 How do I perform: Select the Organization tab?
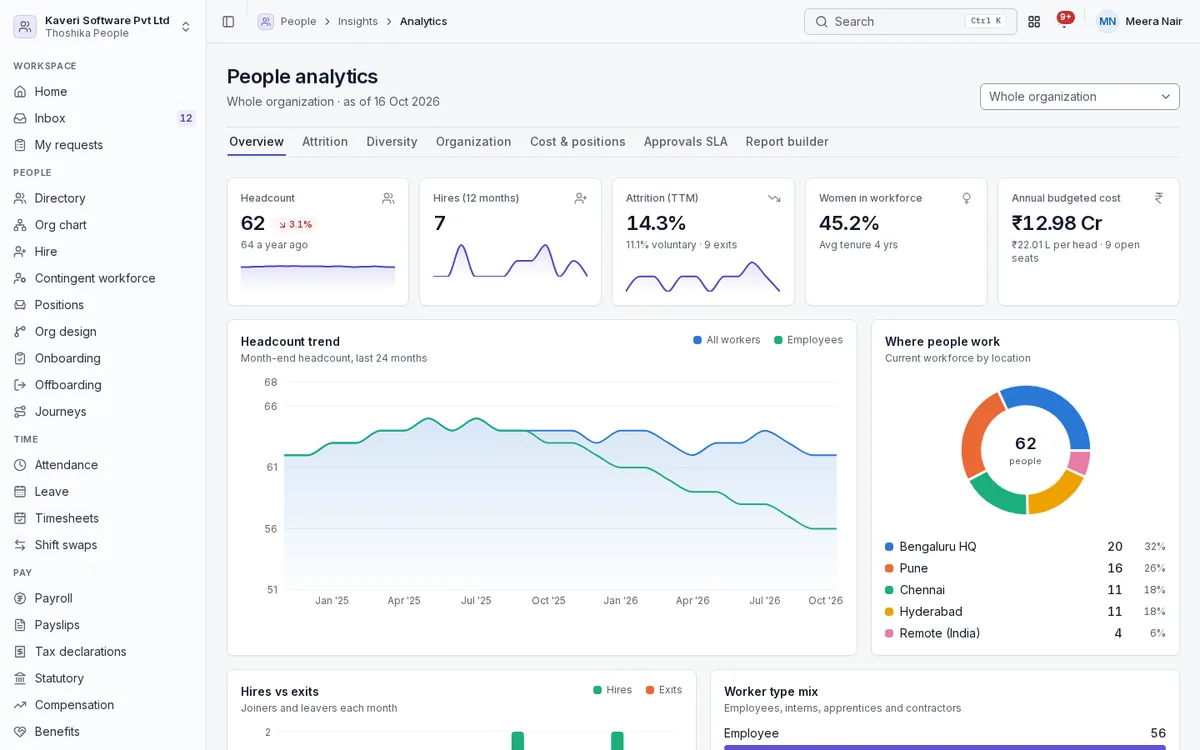tap(474, 142)
